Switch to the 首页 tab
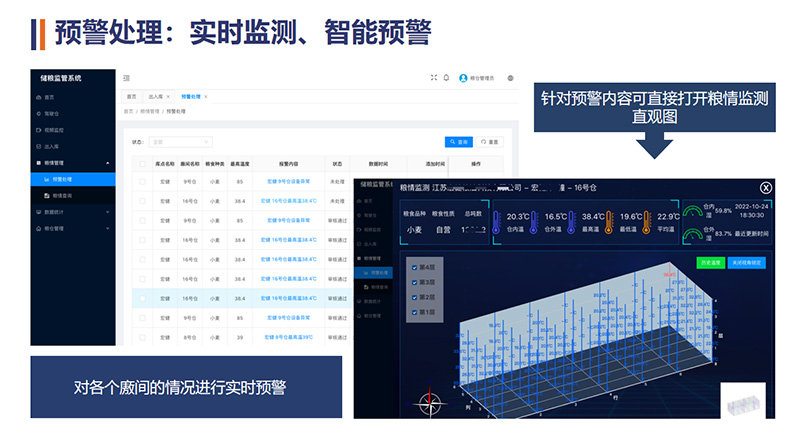Viewport: 800px width, 448px height. [x=132, y=96]
